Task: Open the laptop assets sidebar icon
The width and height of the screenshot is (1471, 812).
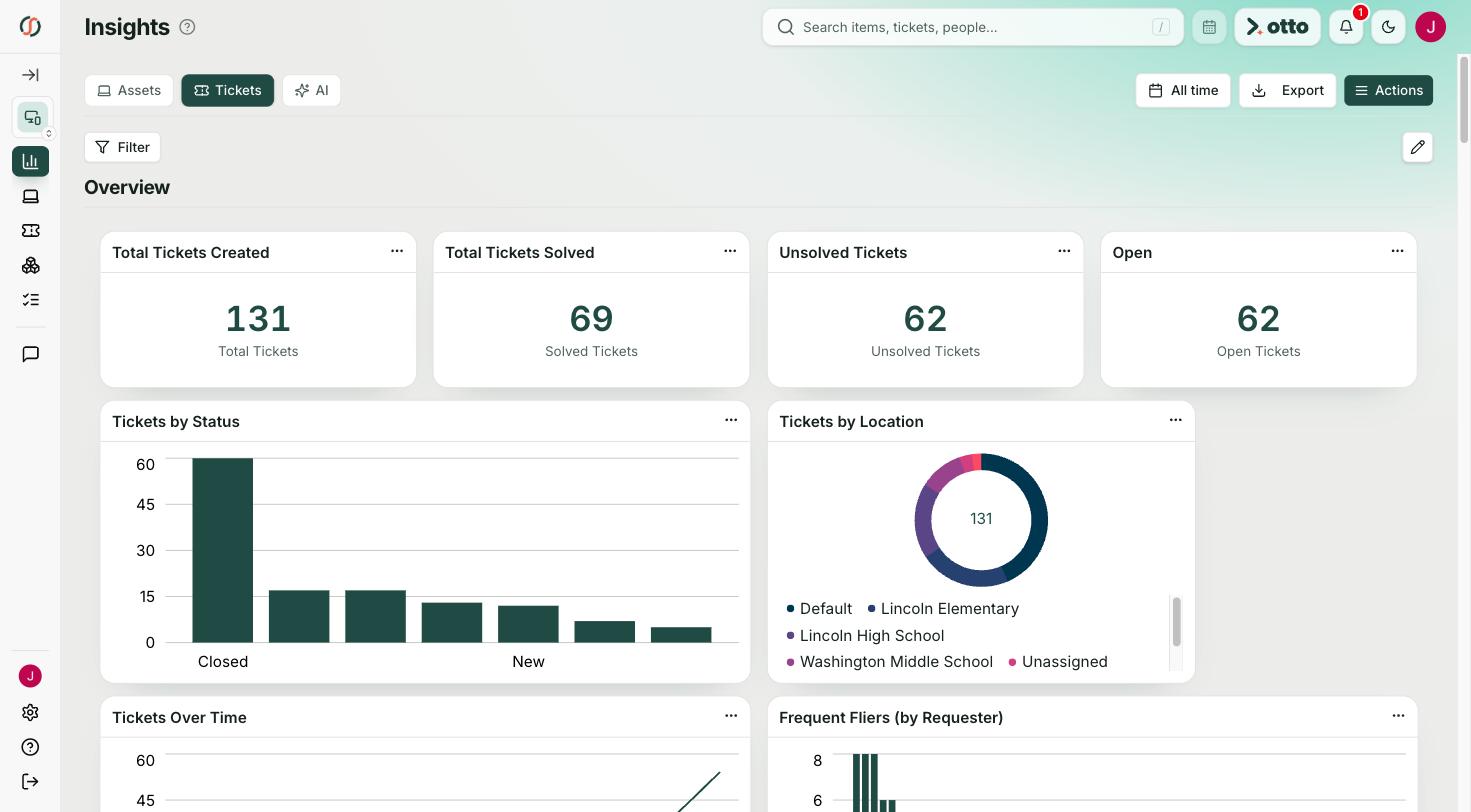Action: [30, 196]
